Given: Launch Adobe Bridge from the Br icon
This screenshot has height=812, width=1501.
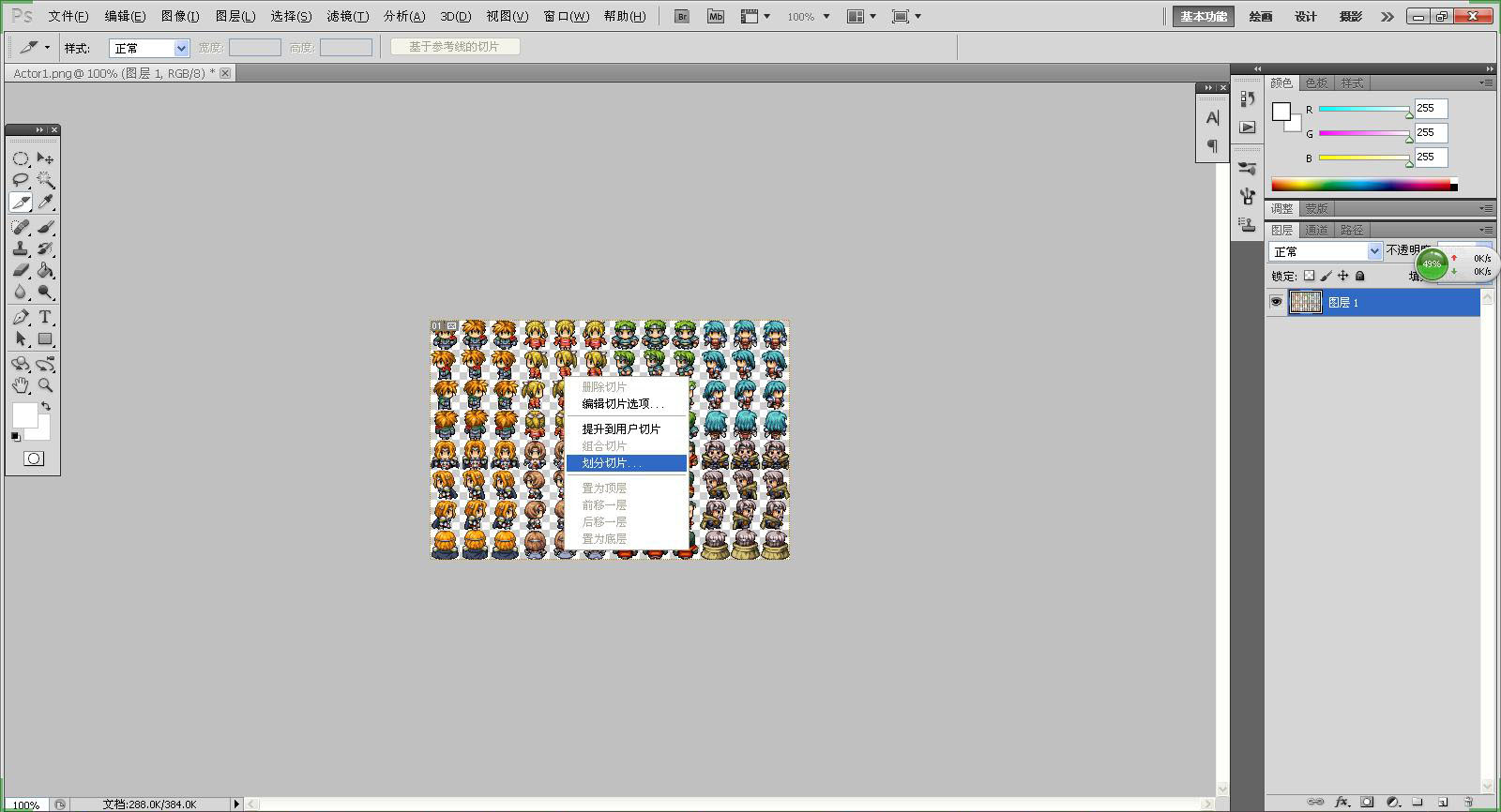Looking at the screenshot, I should [x=682, y=16].
